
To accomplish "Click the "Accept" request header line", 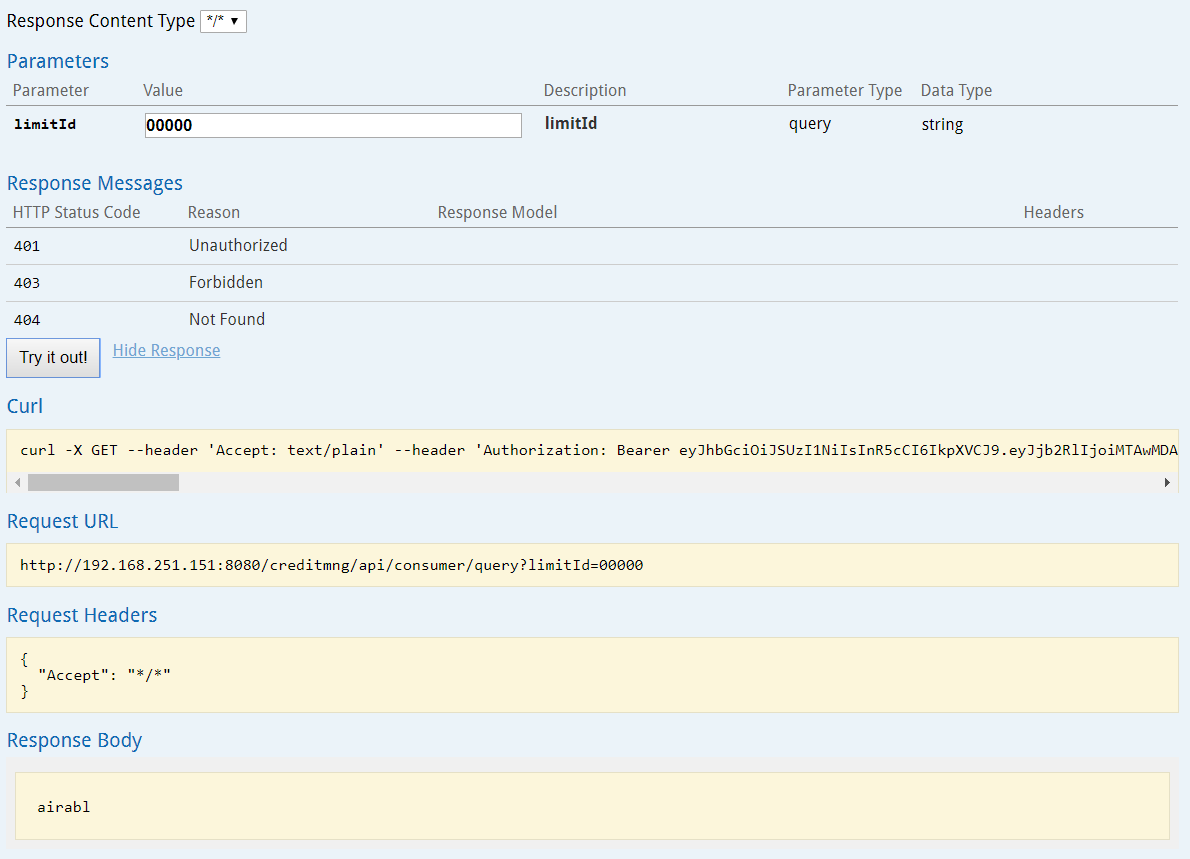I will pos(104,675).
